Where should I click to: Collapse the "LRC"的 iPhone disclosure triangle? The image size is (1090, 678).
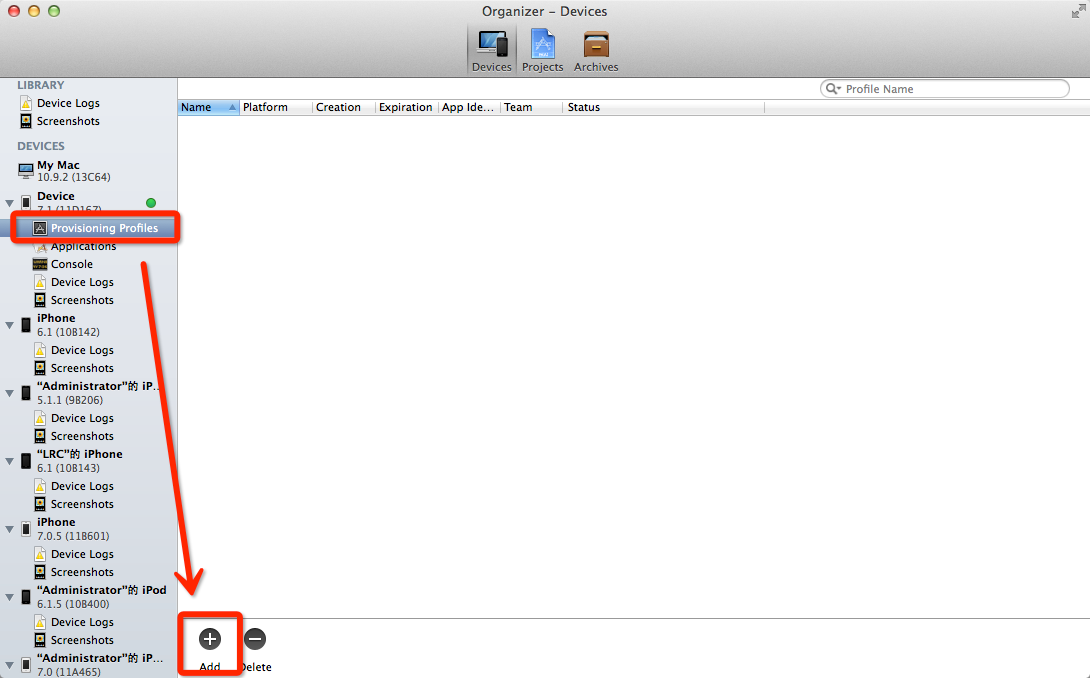point(10,461)
